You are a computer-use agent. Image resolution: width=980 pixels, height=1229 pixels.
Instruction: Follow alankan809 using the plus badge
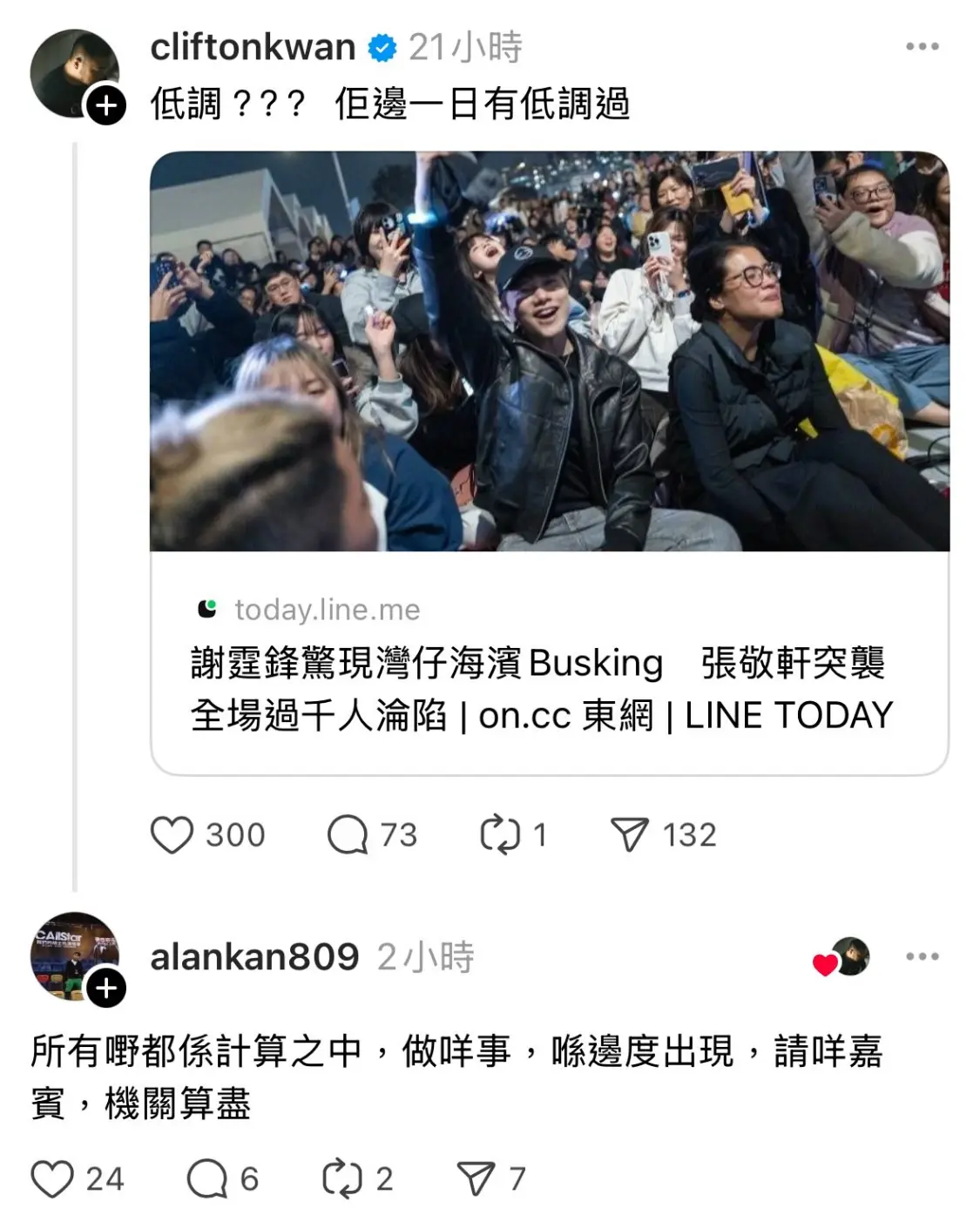[105, 988]
